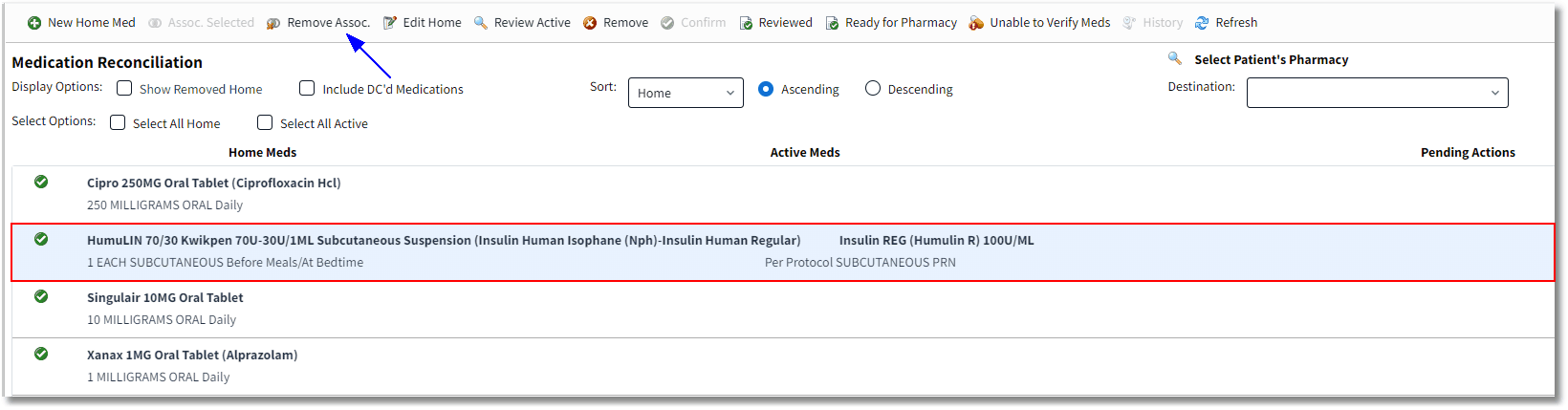Click the Refresh arrows icon
1568x410 pixels.
point(1202,23)
